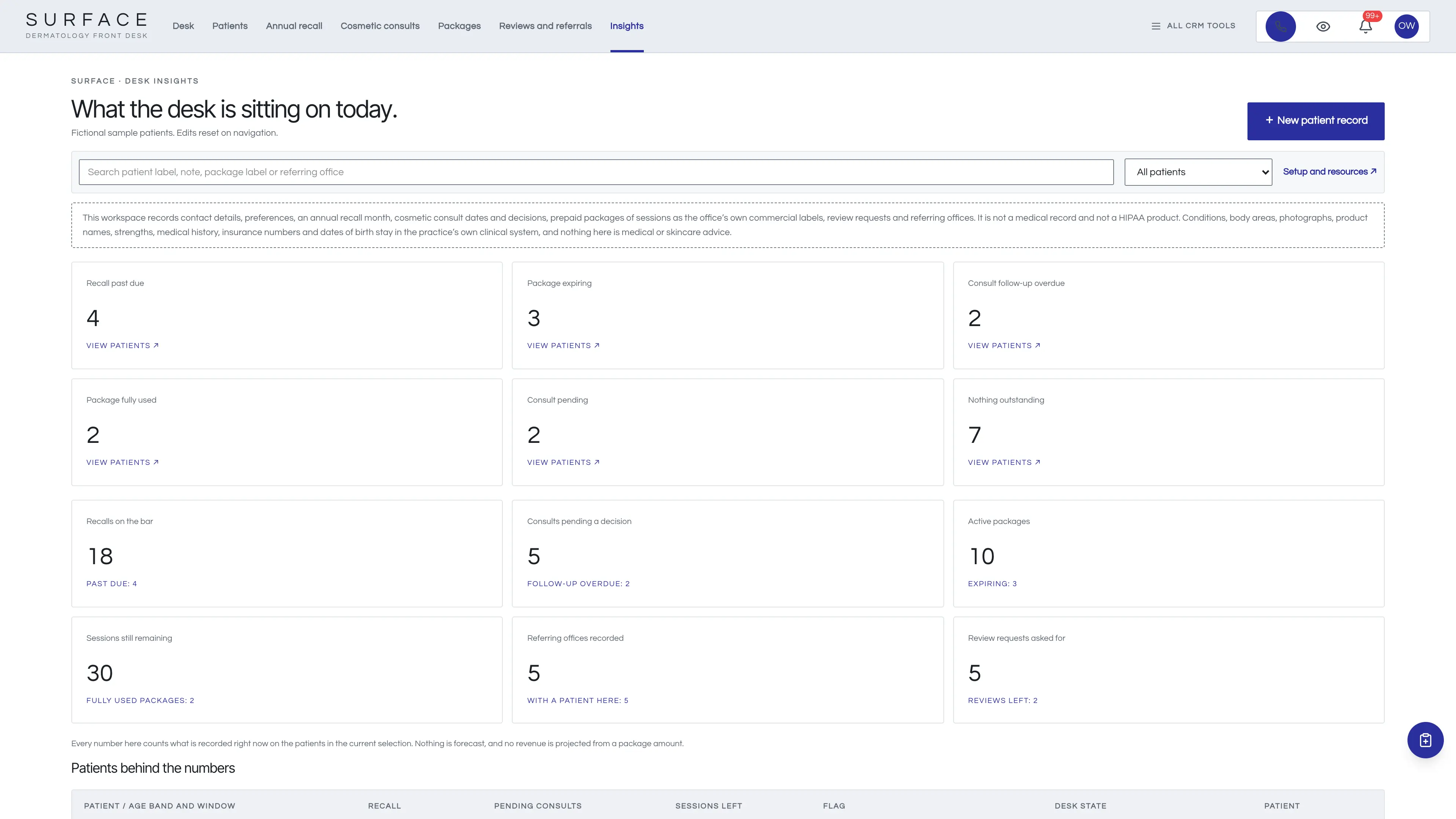Click the blue phone call icon
1456x819 pixels.
[1280, 26]
